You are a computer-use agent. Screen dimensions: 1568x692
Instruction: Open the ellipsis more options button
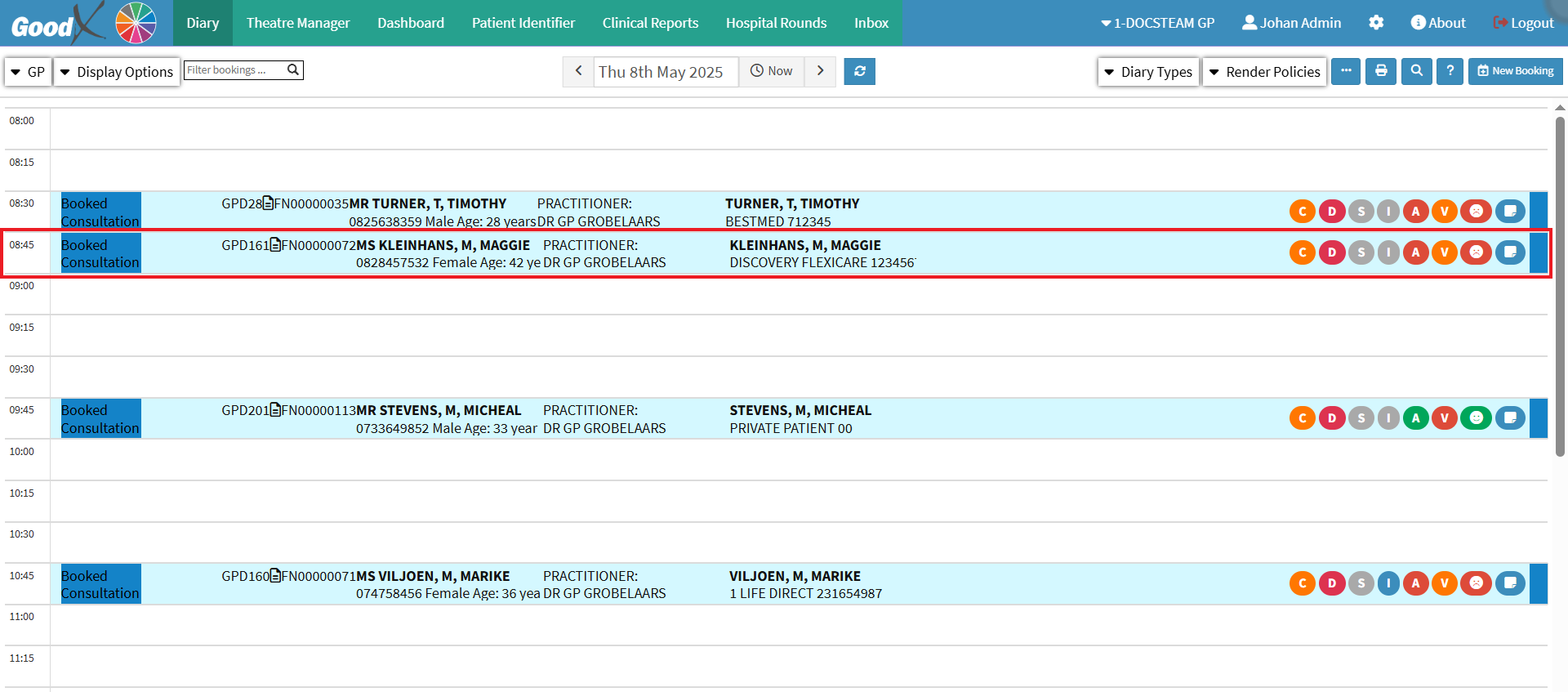1346,71
